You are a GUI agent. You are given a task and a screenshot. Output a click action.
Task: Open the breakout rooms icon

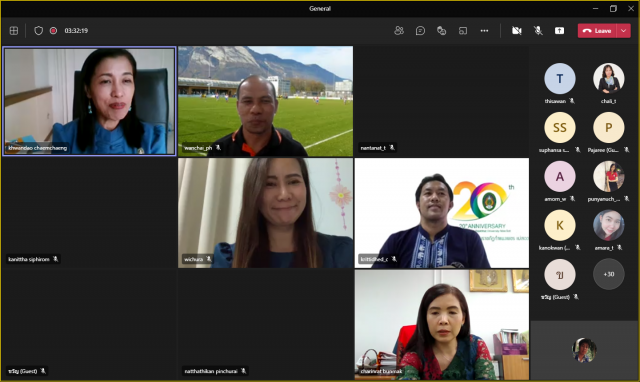[x=463, y=31]
